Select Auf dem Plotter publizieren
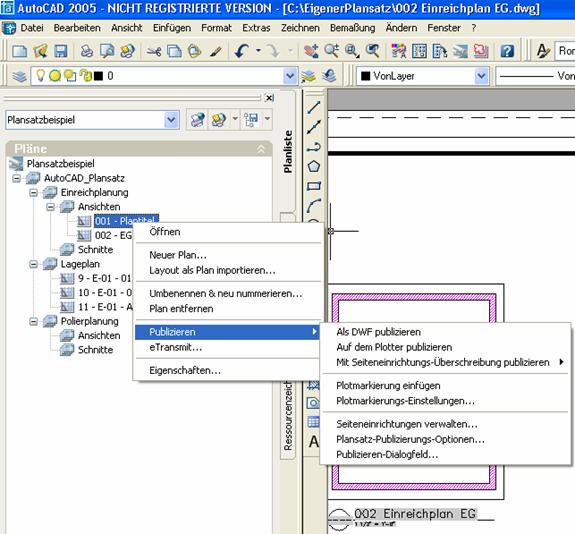Screen dimensions: 575x534 pyautogui.click(x=394, y=347)
